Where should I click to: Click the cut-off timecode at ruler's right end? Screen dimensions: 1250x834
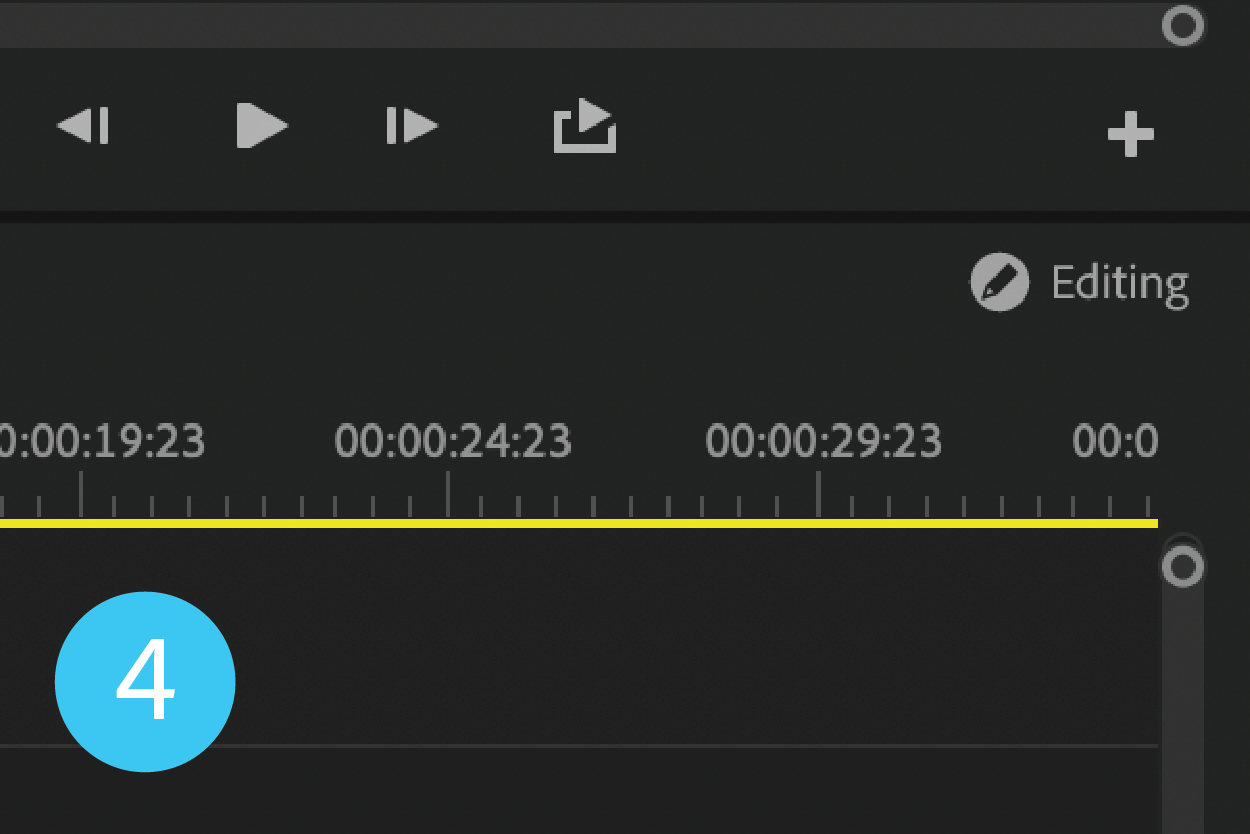click(1115, 441)
